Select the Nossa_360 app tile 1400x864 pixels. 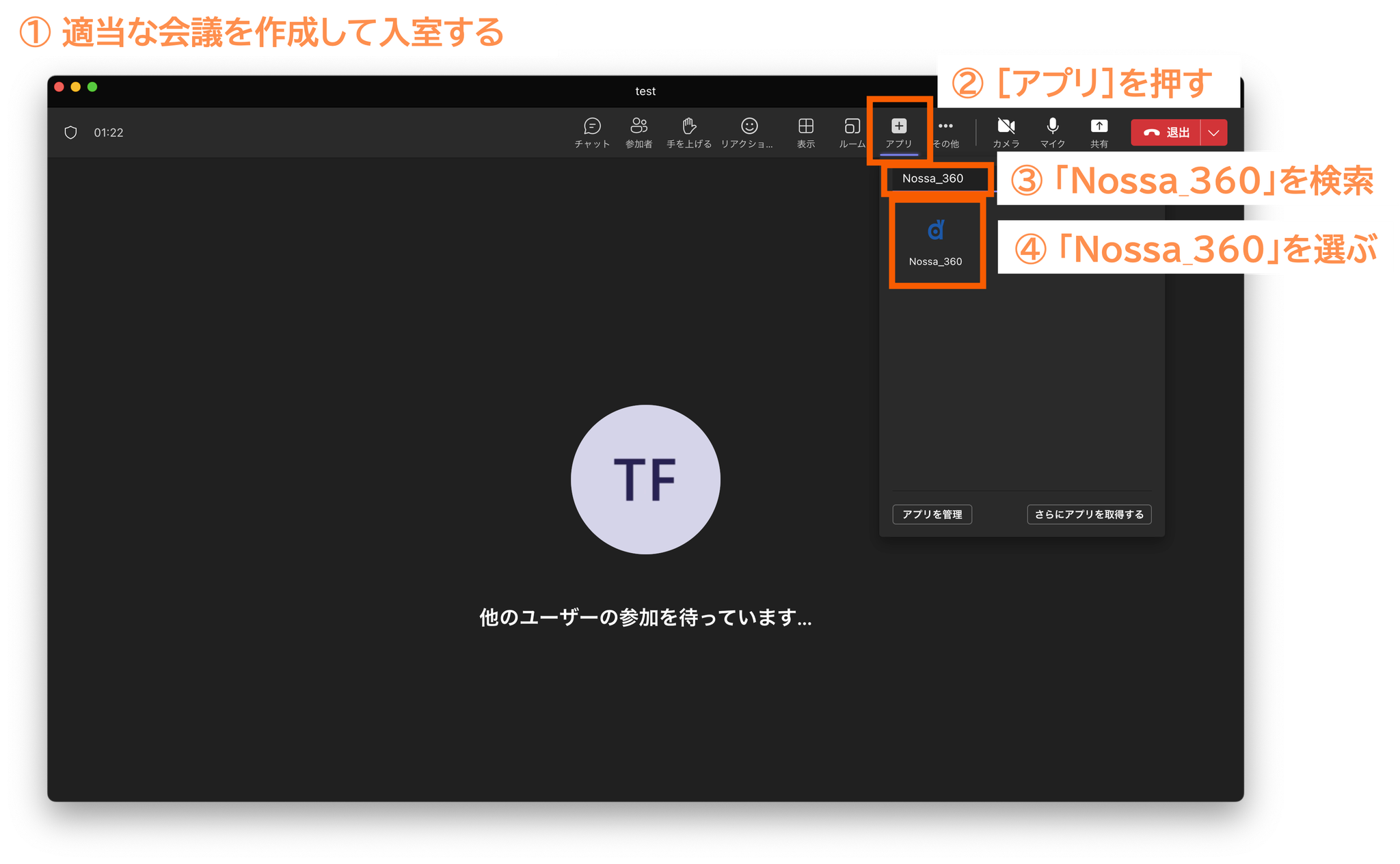pos(936,243)
